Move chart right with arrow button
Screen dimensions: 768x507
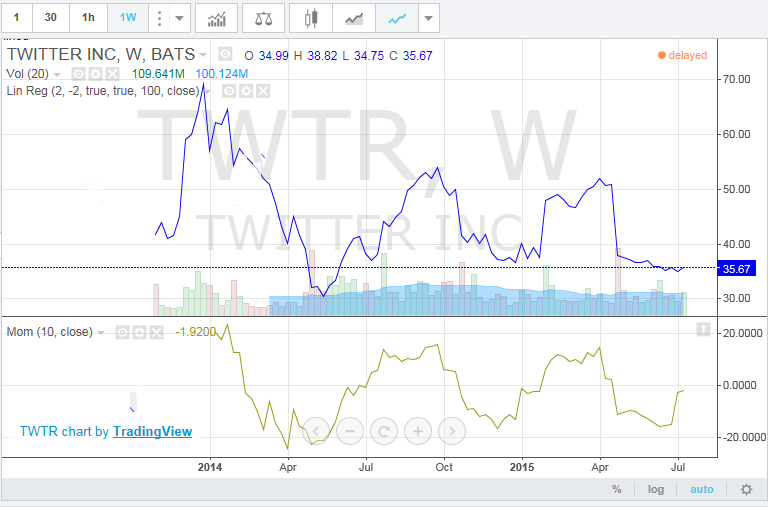pos(452,431)
